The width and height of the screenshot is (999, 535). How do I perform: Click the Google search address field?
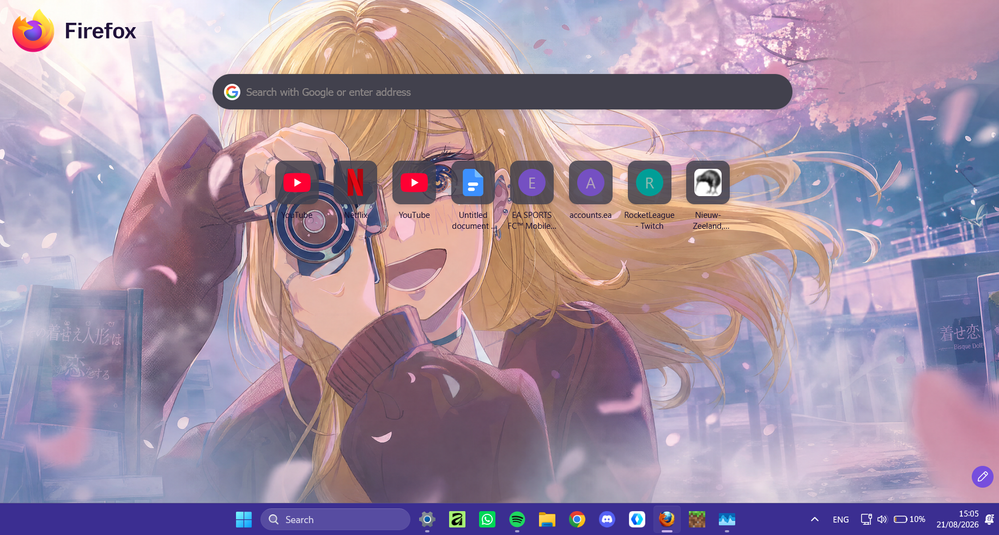pos(502,92)
